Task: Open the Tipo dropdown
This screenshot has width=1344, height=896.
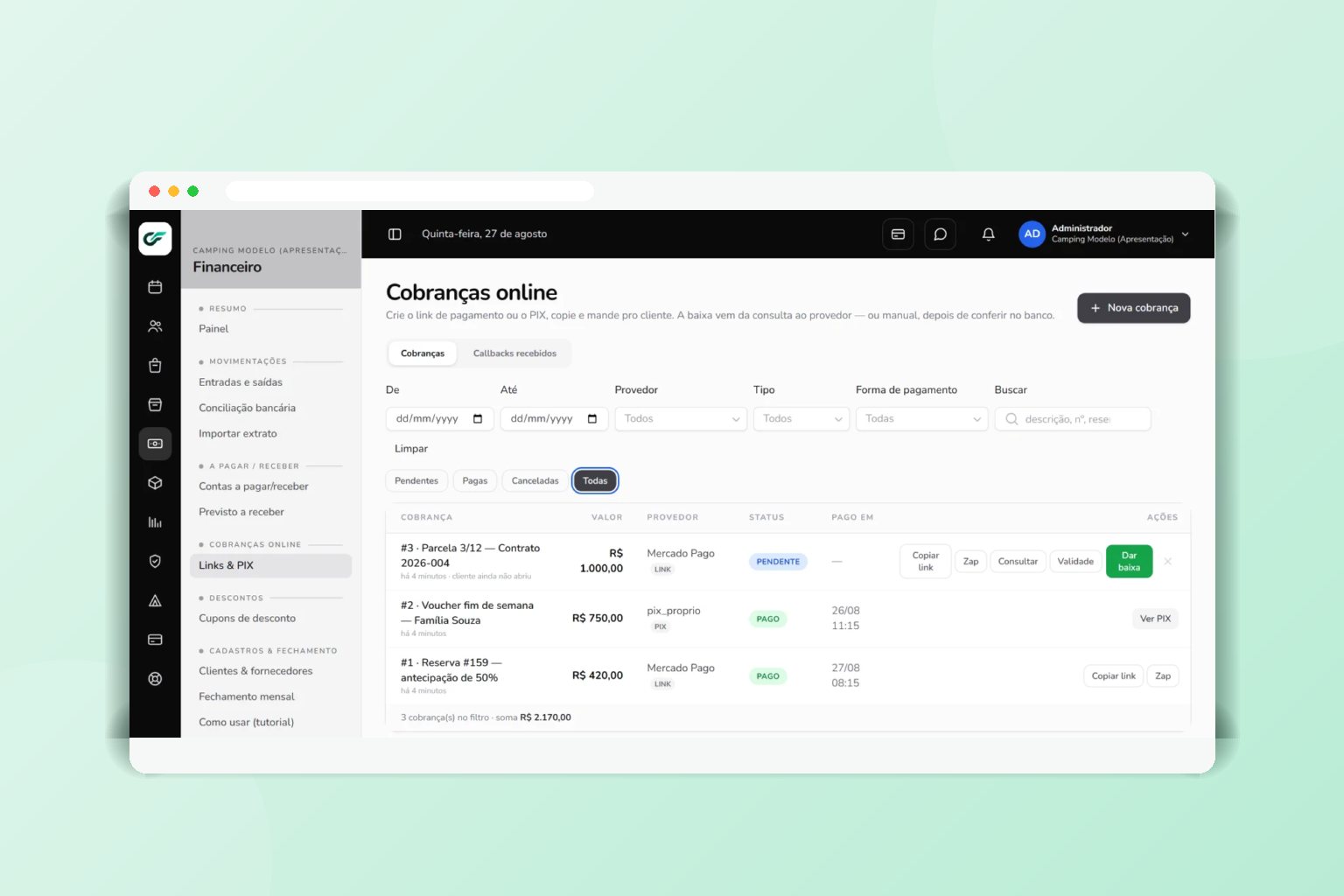Action: point(801,419)
